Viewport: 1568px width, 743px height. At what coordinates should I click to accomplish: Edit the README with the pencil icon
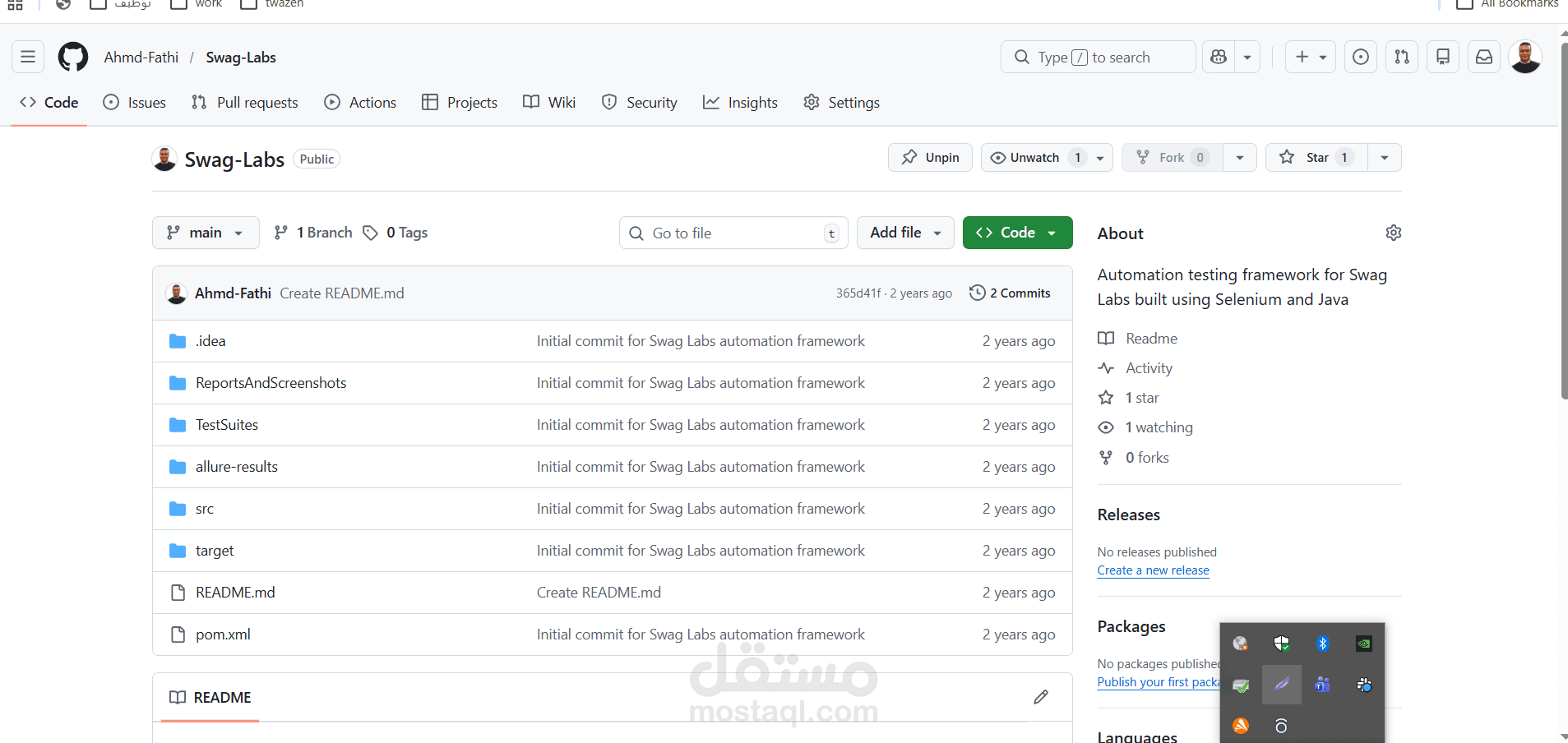pyautogui.click(x=1040, y=697)
